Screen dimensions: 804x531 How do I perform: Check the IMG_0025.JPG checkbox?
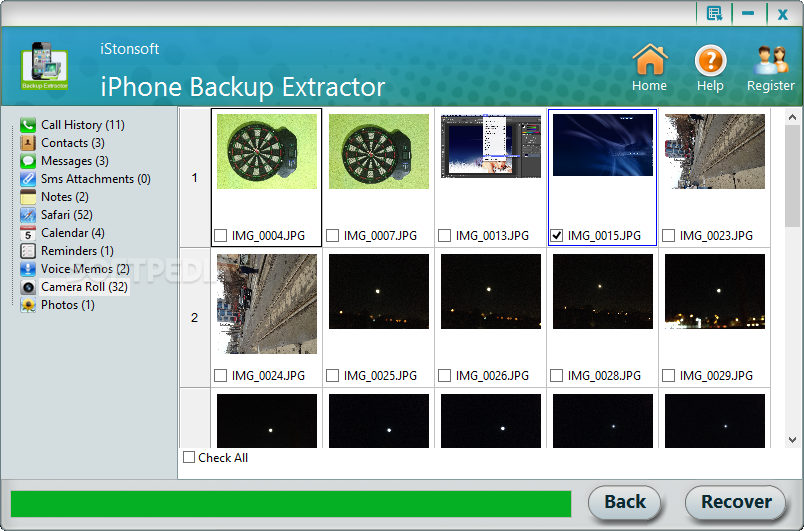click(332, 375)
